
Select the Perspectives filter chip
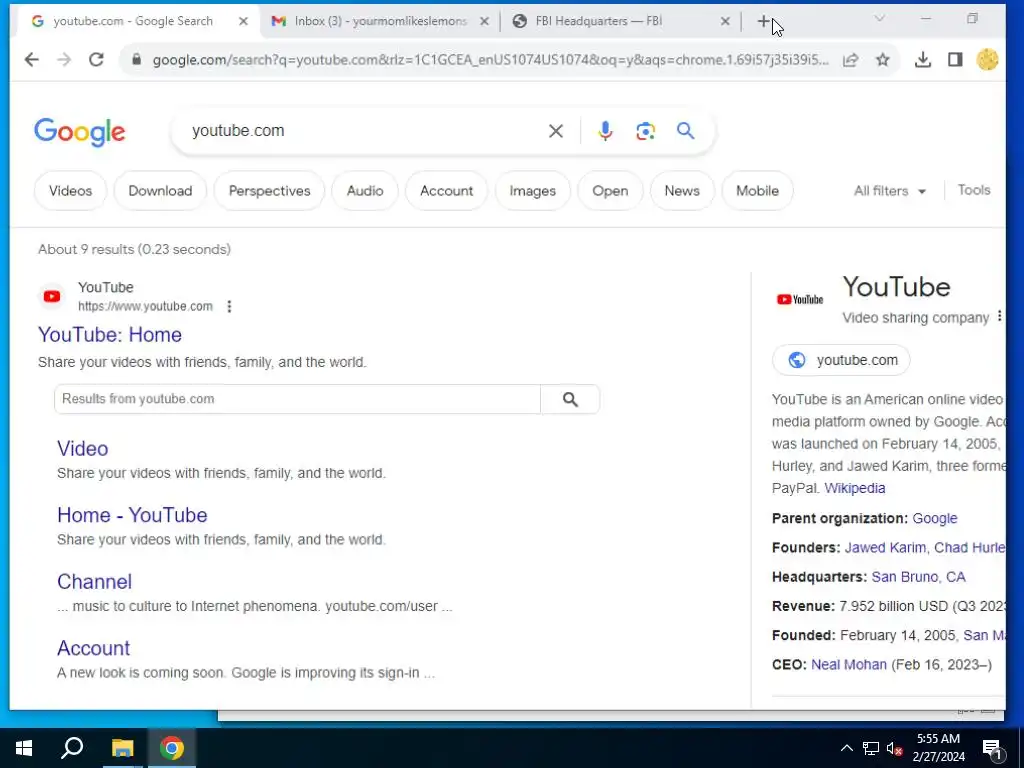(269, 191)
